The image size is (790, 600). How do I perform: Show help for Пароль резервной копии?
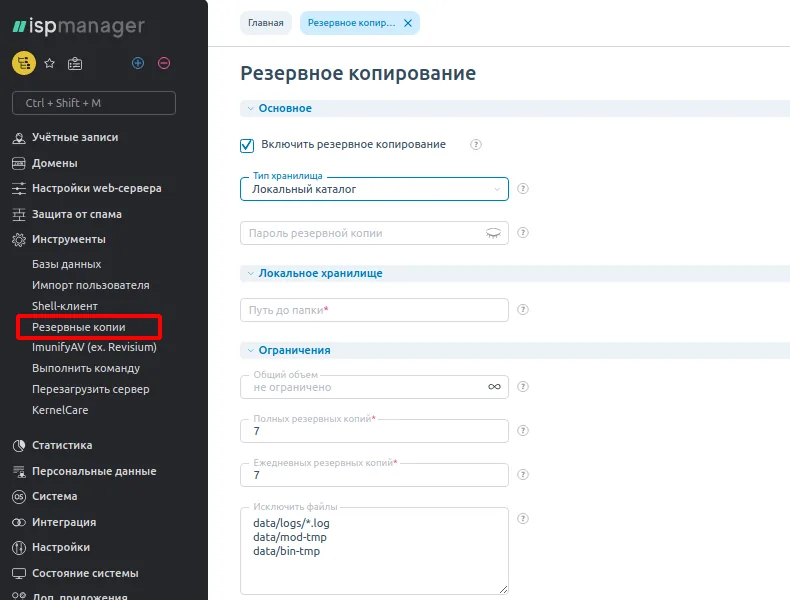[523, 233]
